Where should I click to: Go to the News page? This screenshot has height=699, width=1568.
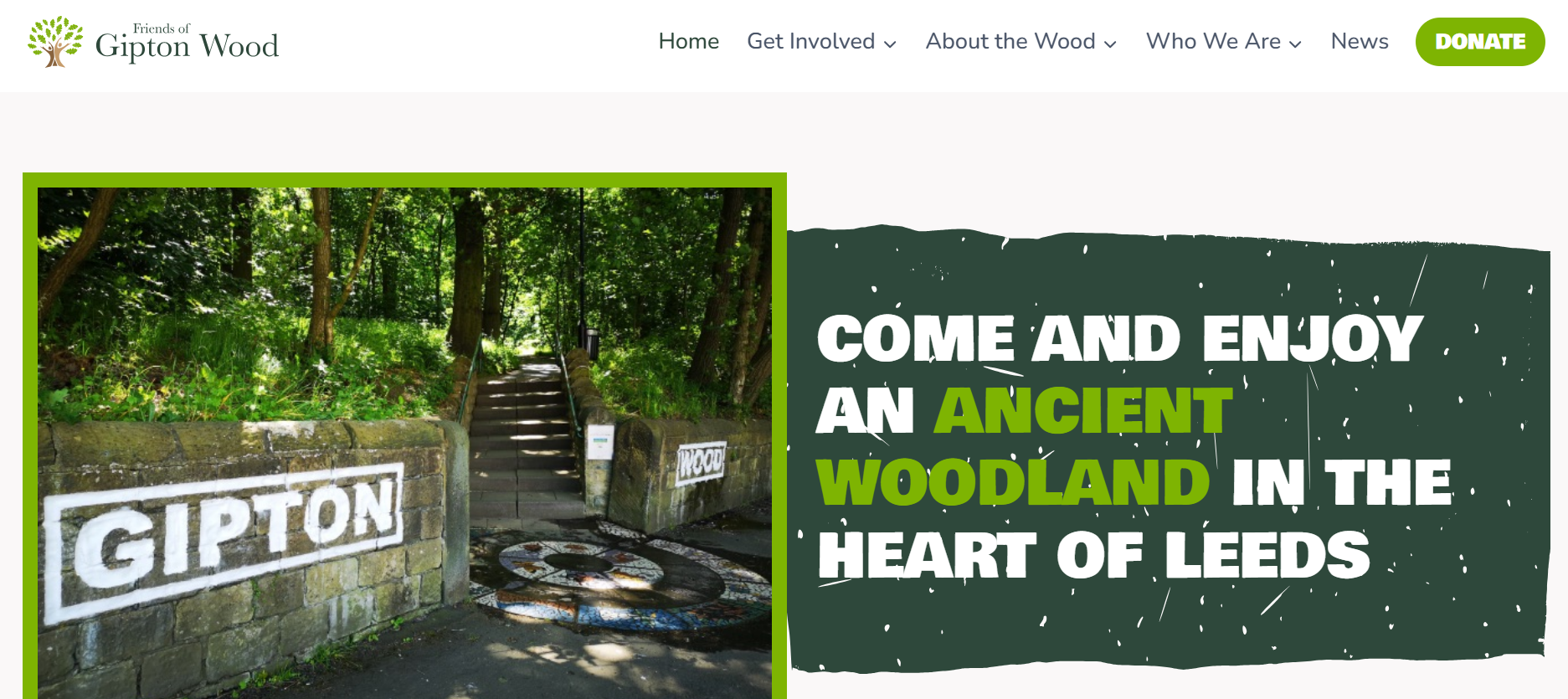click(x=1360, y=41)
